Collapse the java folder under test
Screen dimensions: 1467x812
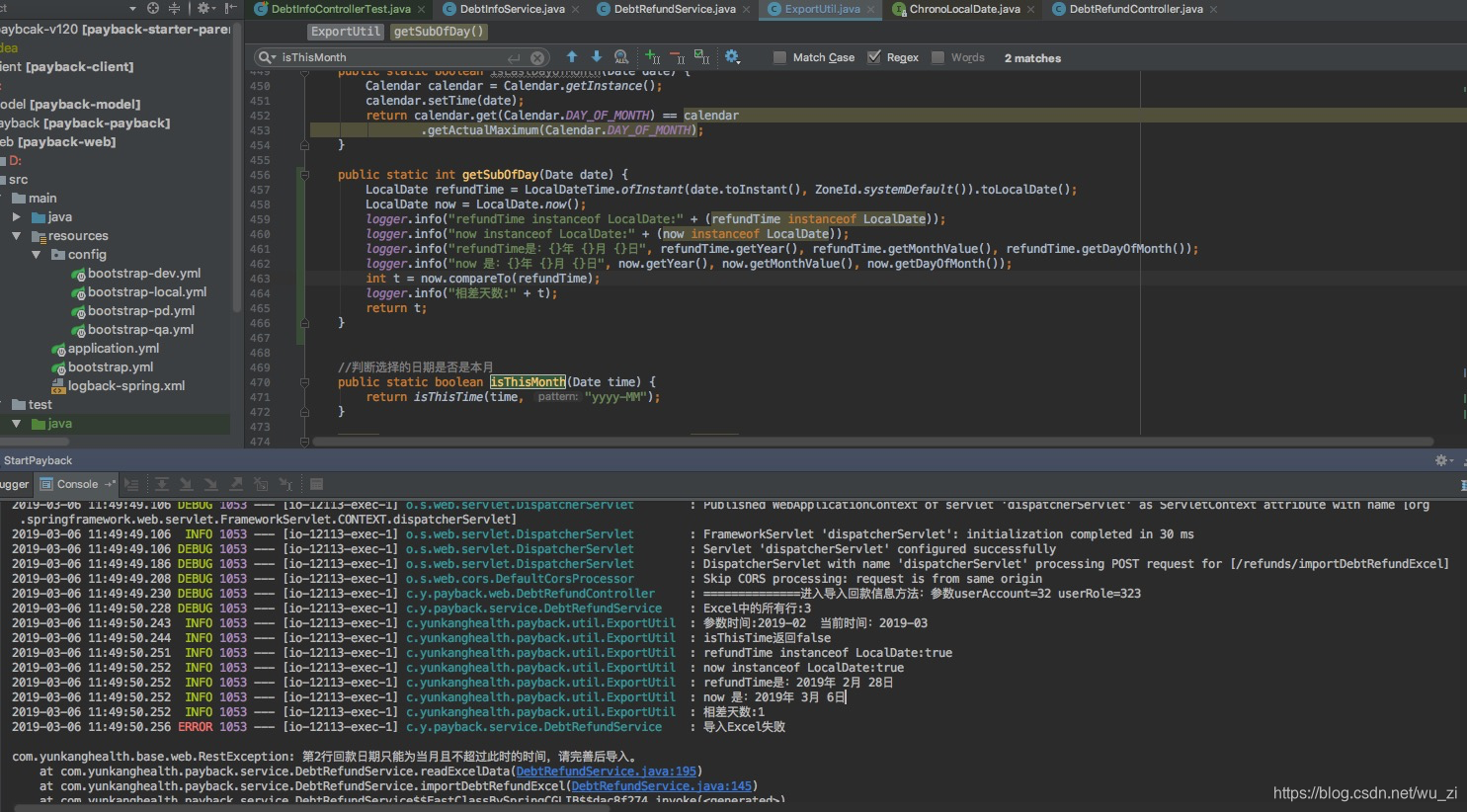coord(16,424)
